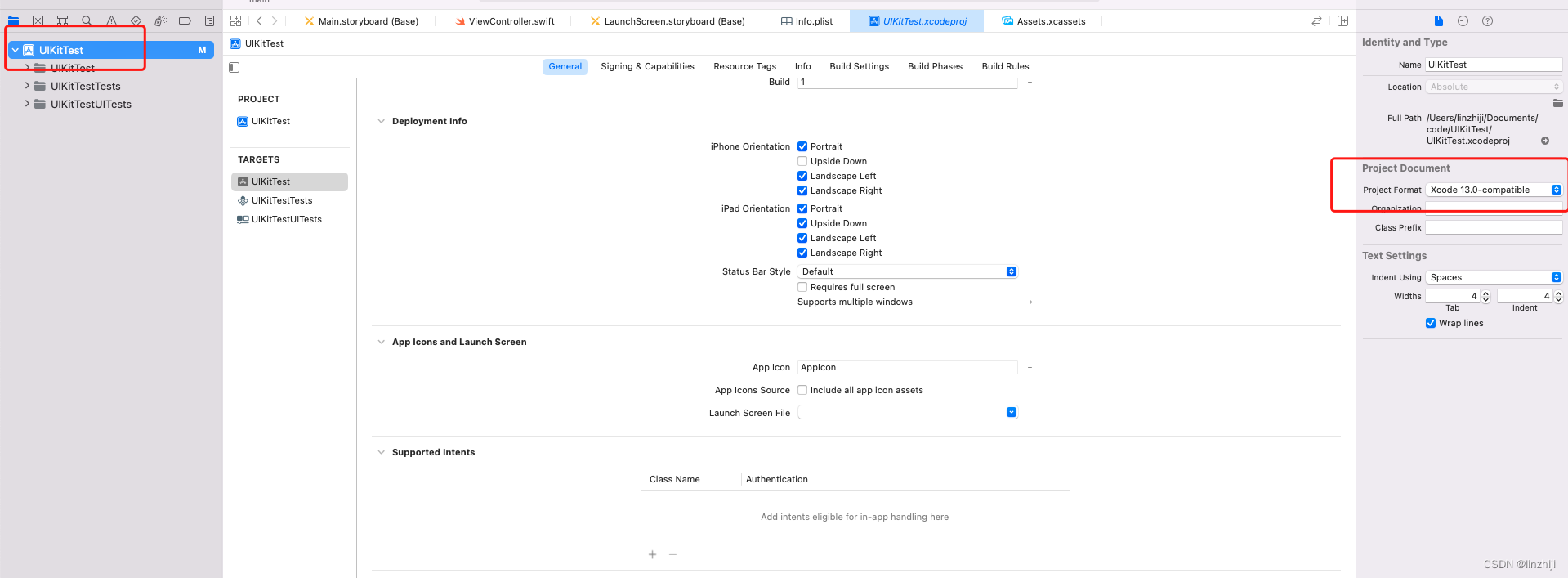Uncheck iPad Portrait orientation

pos(802,208)
